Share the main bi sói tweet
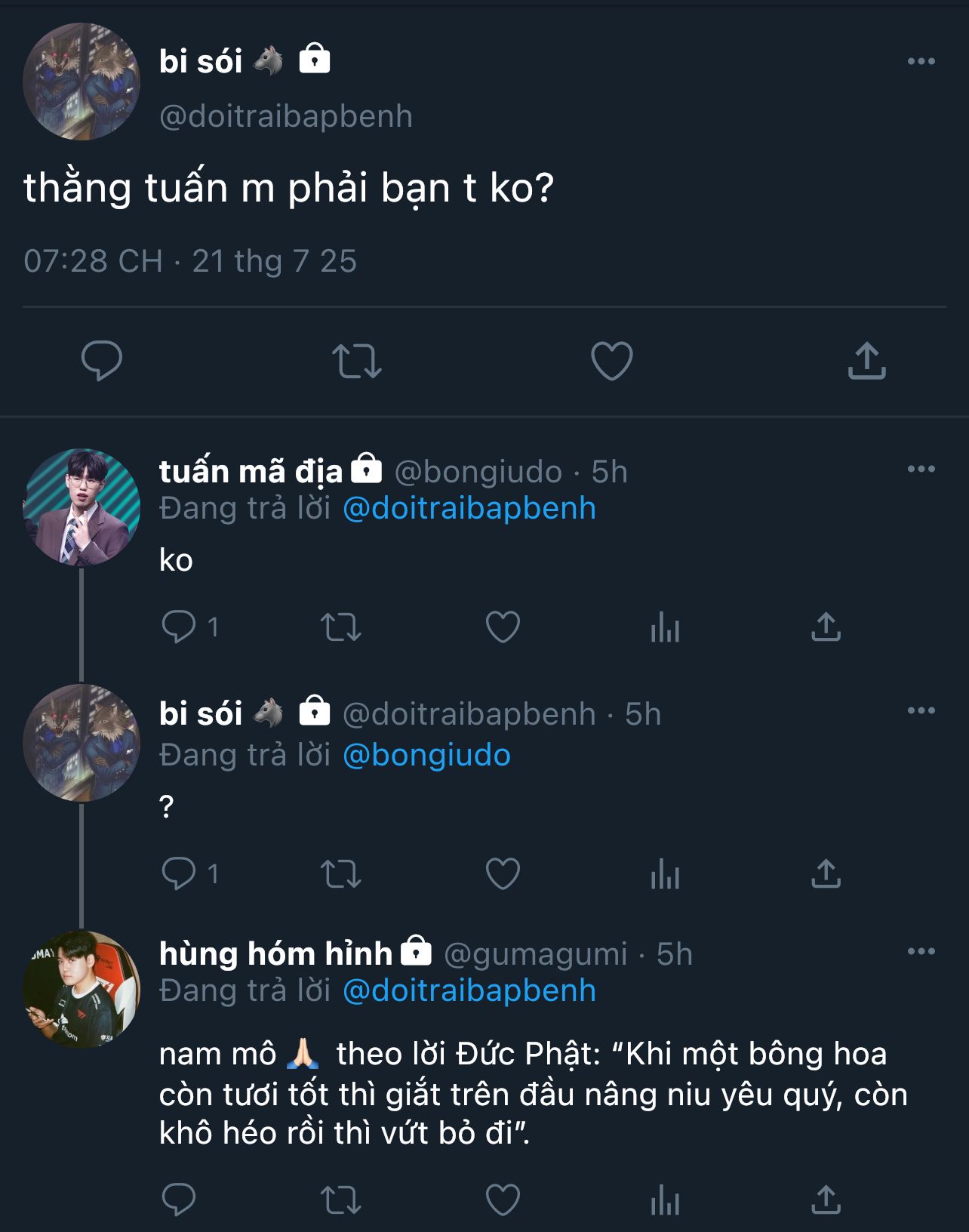969x1232 pixels. click(866, 360)
